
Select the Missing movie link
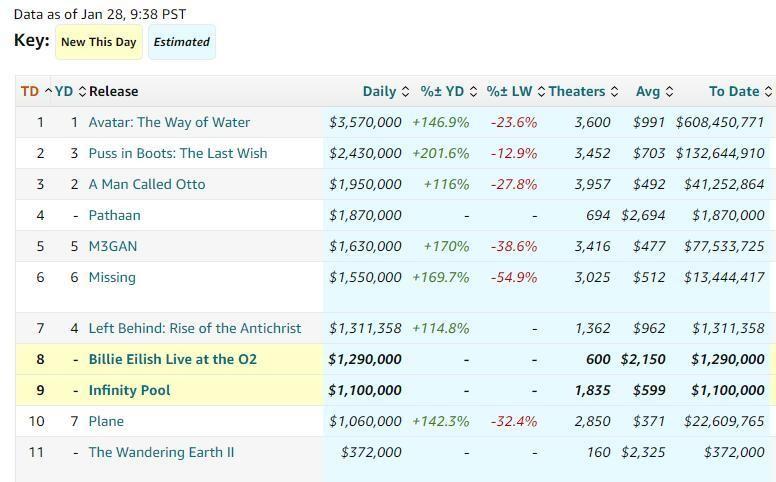[112, 277]
